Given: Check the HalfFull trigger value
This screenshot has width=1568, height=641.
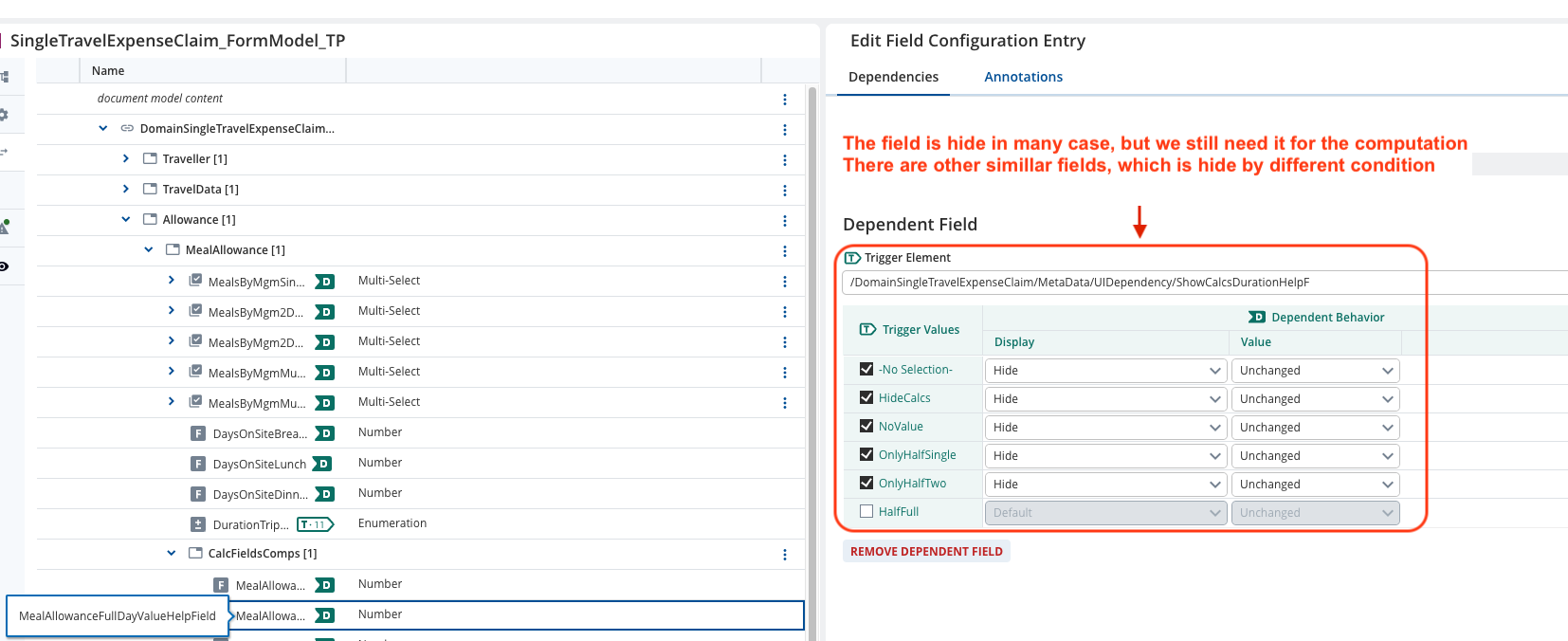Looking at the screenshot, I should coord(866,511).
